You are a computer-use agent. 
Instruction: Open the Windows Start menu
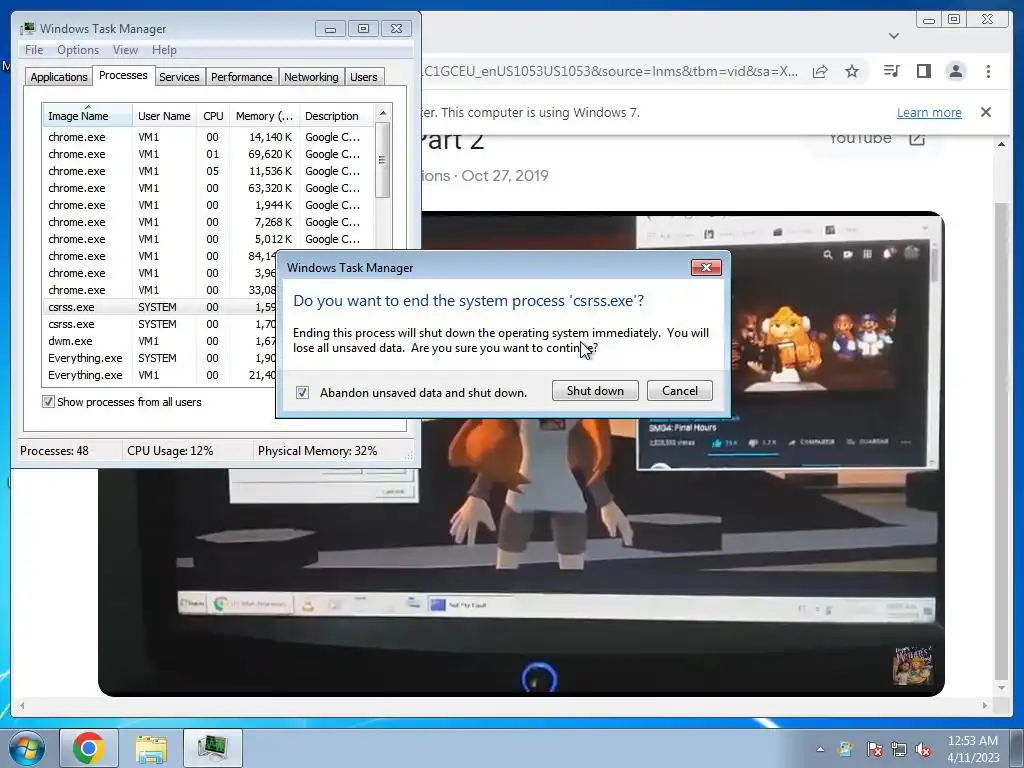(27, 748)
